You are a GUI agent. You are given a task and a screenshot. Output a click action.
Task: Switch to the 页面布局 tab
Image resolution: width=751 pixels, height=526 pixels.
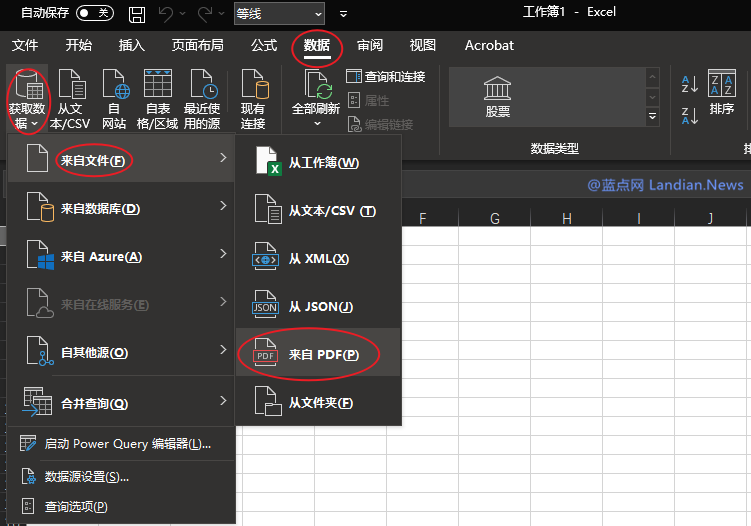coord(198,45)
